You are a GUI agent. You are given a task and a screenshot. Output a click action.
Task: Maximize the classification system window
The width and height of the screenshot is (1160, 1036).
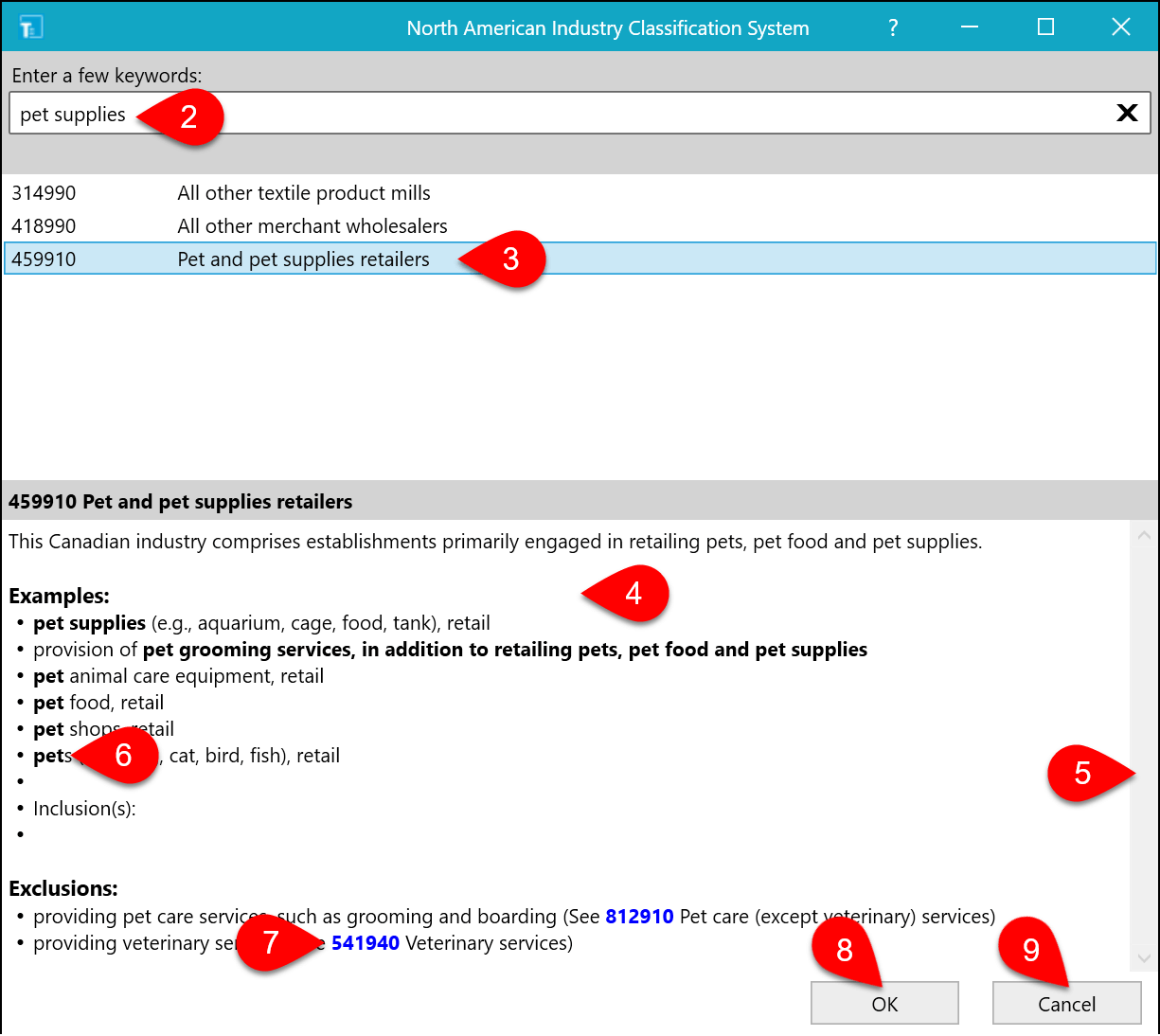pos(1045,27)
